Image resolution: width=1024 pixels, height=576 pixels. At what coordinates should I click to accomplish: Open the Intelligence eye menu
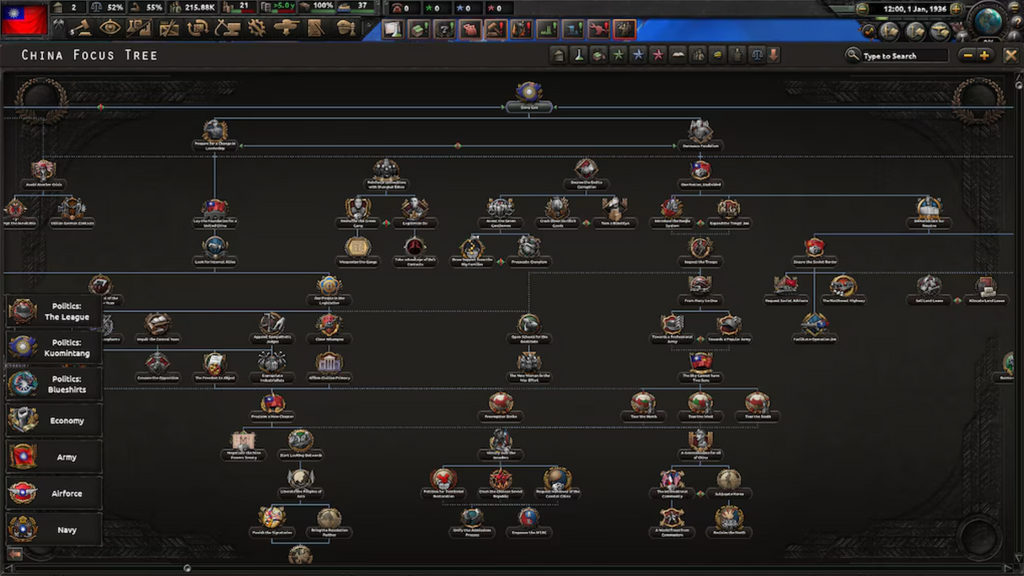[111, 28]
